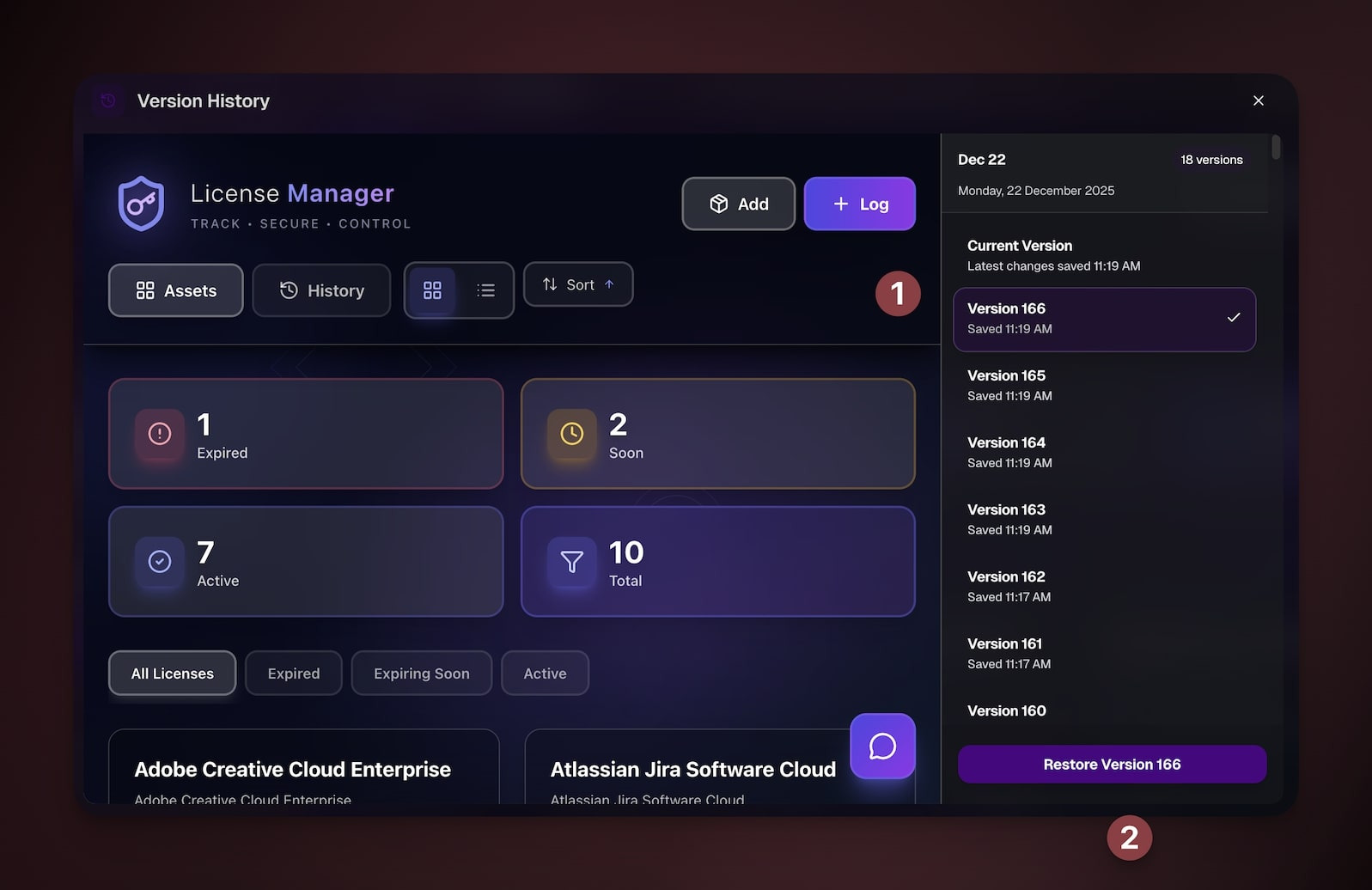Click the version history clock icon in header

pyautogui.click(x=108, y=101)
